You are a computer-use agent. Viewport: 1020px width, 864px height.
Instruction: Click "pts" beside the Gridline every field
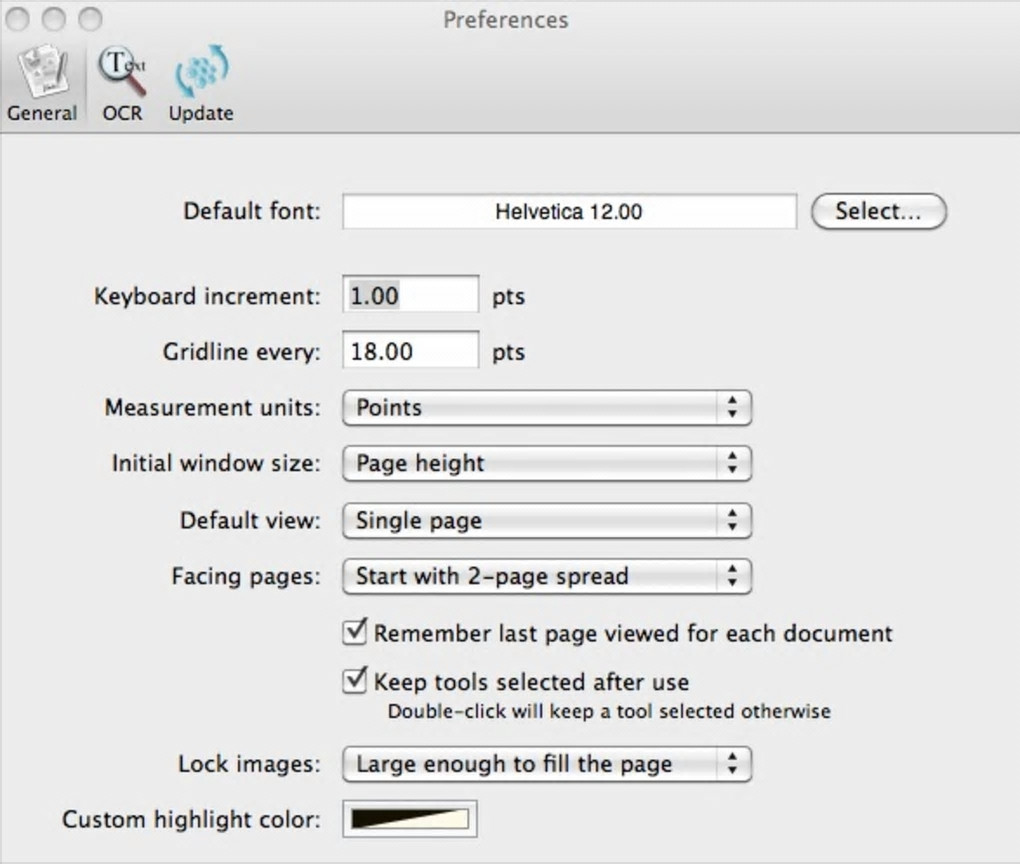point(508,352)
